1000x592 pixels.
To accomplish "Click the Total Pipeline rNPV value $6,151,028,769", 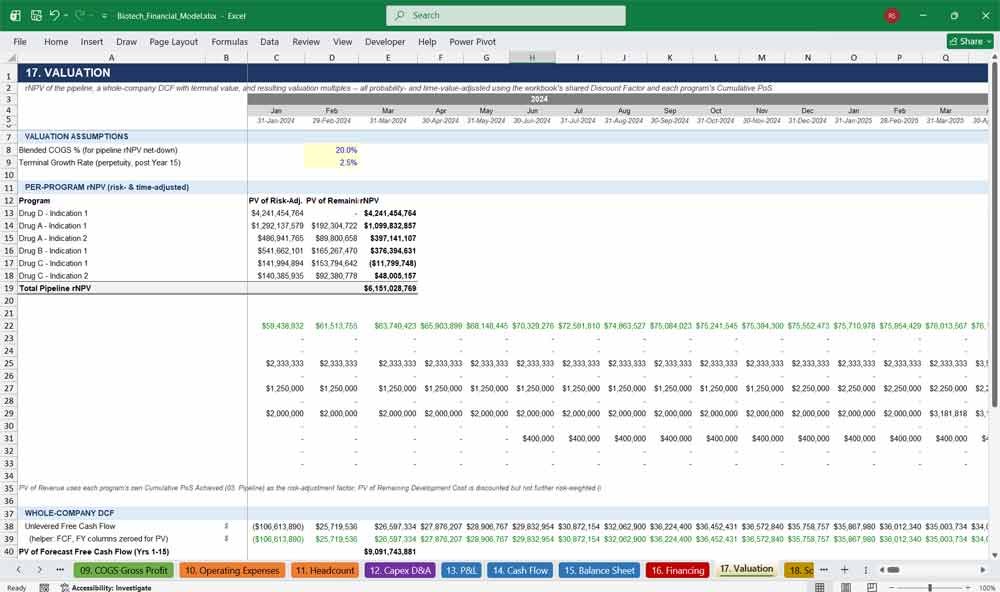I will [388, 288].
